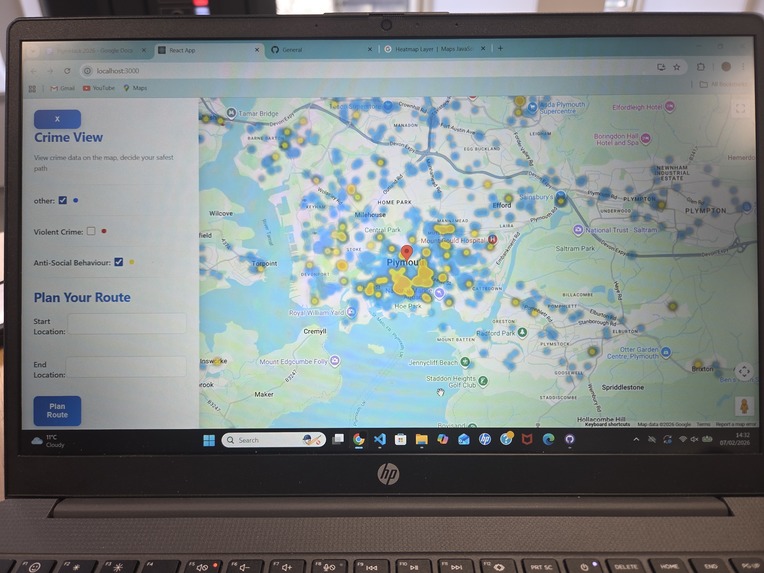Open Microsoft Edge from taskbar
Viewport: 764px width, 573px height.
pyautogui.click(x=548, y=439)
